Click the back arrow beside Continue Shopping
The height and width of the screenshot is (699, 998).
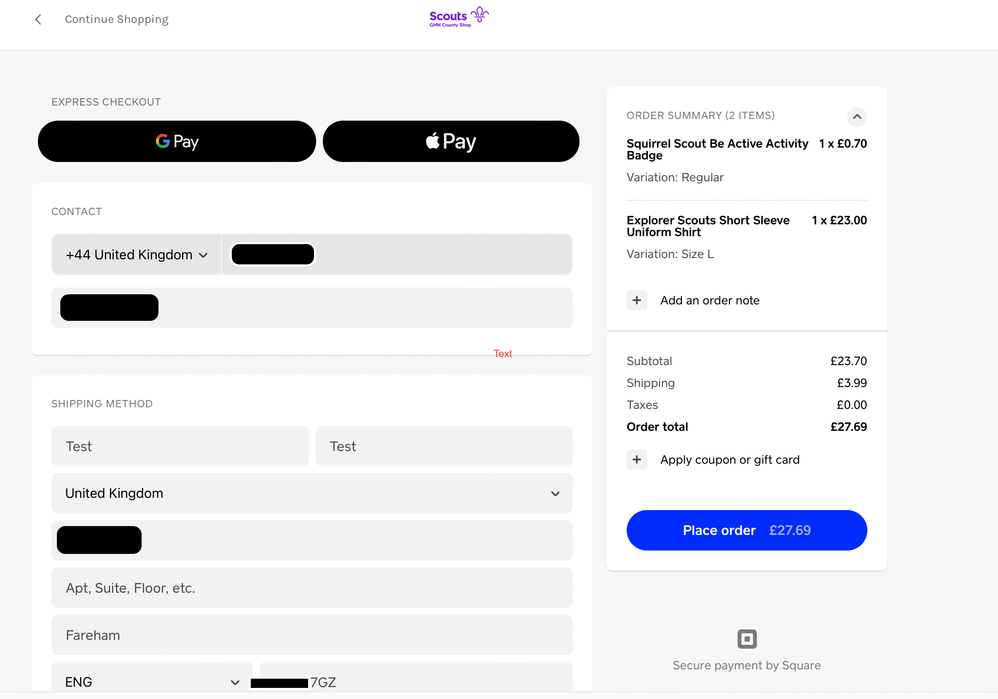click(x=38, y=19)
